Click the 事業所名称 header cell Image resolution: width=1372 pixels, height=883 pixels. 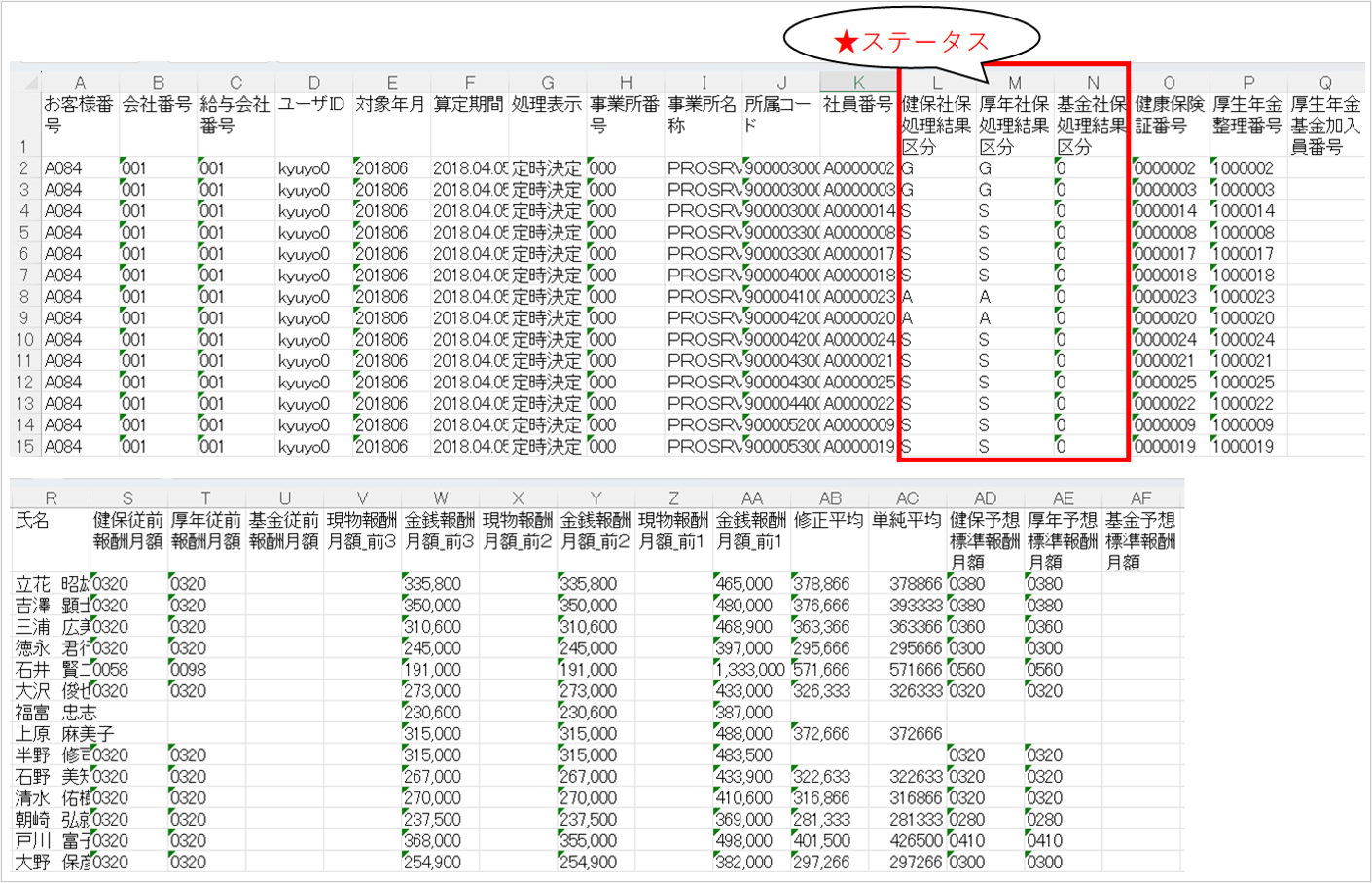pos(703,126)
